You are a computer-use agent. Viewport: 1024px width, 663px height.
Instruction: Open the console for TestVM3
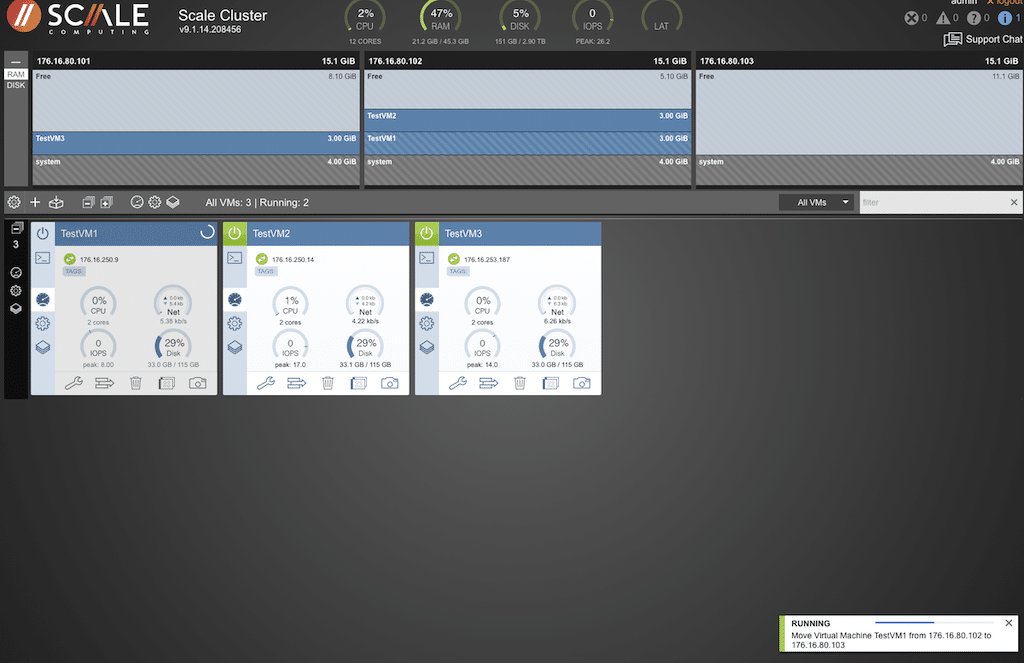coord(426,258)
